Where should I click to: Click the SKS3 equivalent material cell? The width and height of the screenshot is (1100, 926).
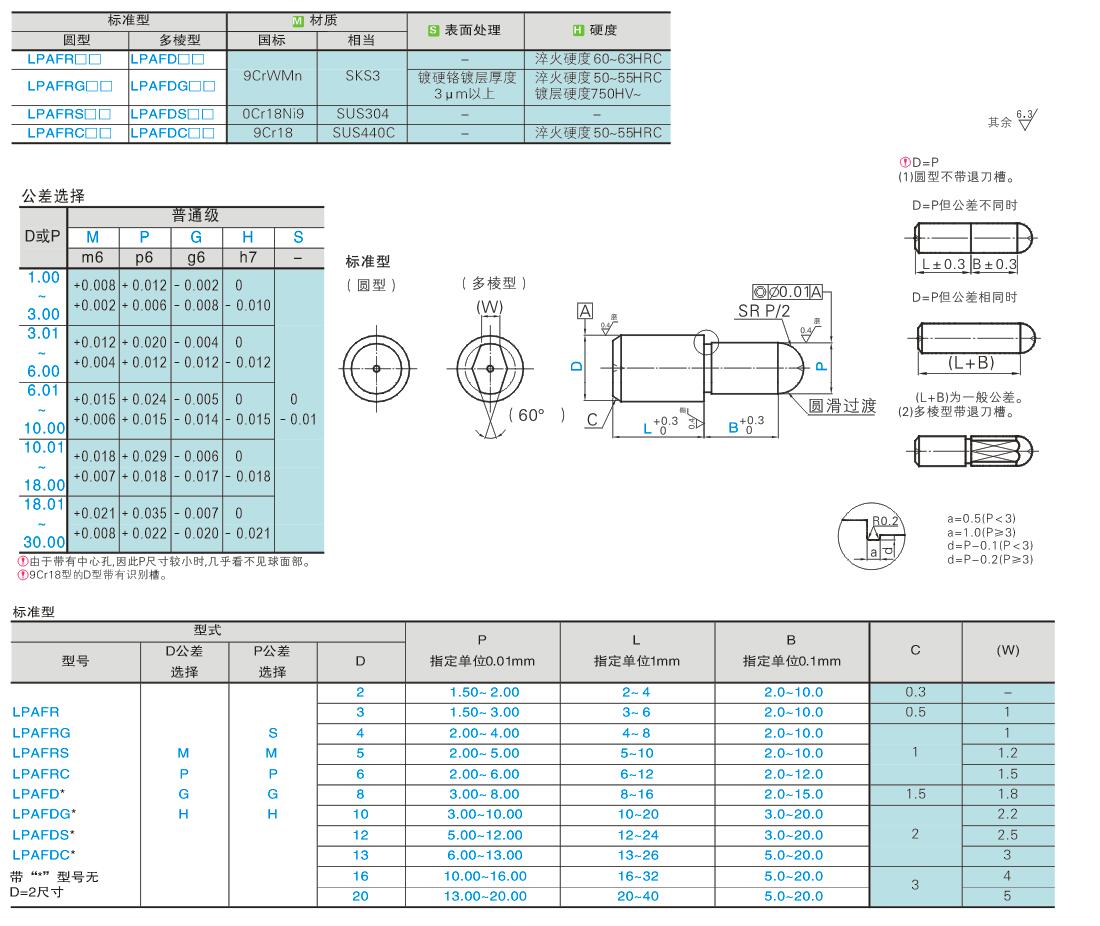(362, 76)
